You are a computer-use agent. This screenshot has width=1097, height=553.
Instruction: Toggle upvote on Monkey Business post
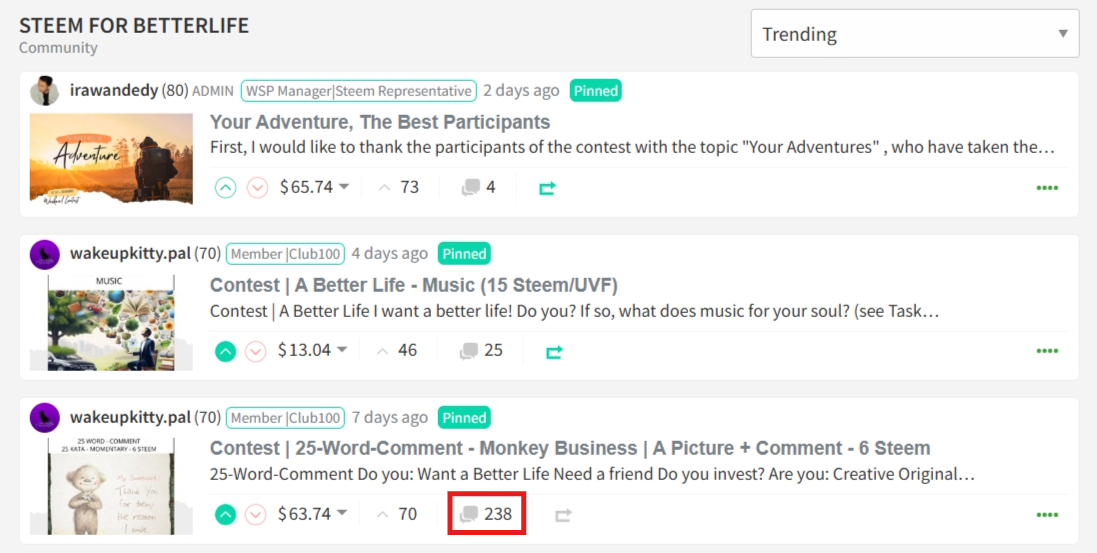point(225,515)
